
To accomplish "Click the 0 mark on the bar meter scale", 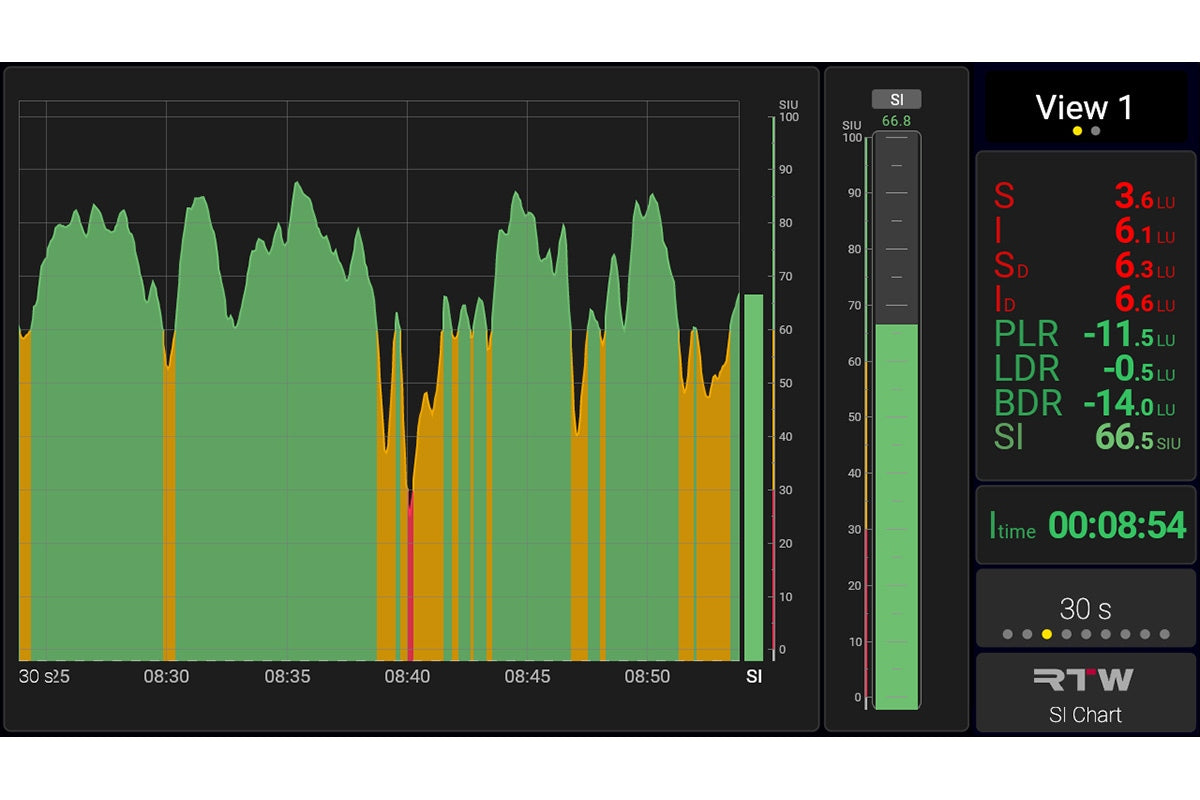I will 857,698.
